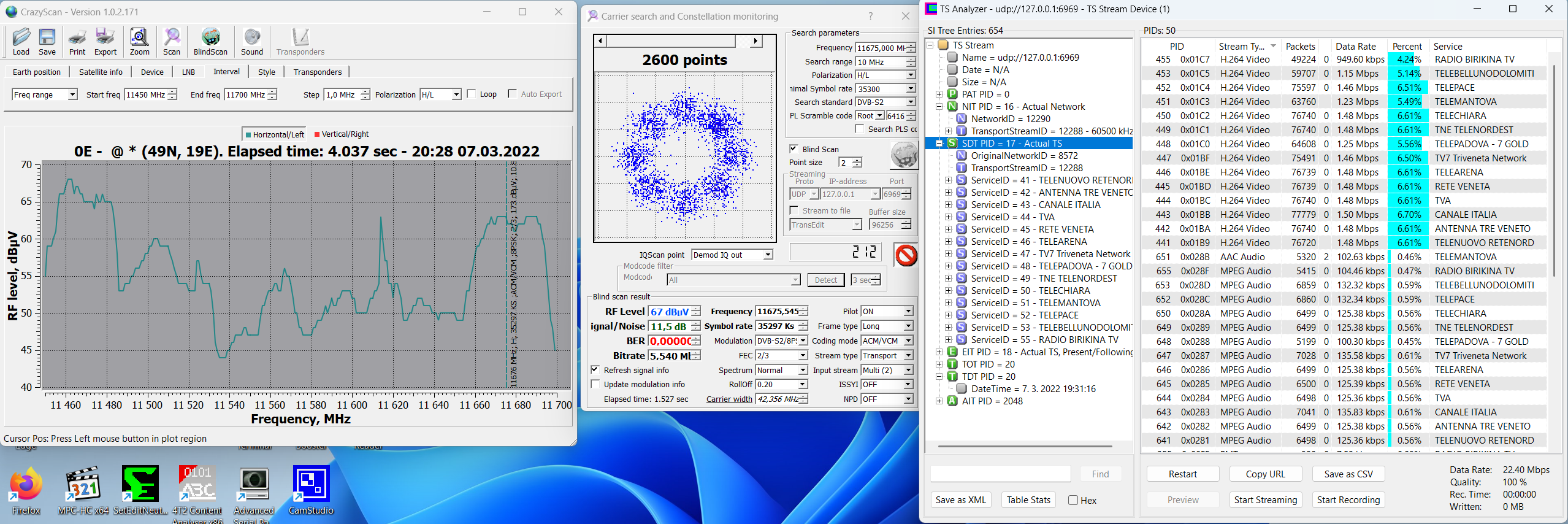The height and width of the screenshot is (524, 1568).
Task: Click the TS Stream root folder icon
Action: (943, 45)
